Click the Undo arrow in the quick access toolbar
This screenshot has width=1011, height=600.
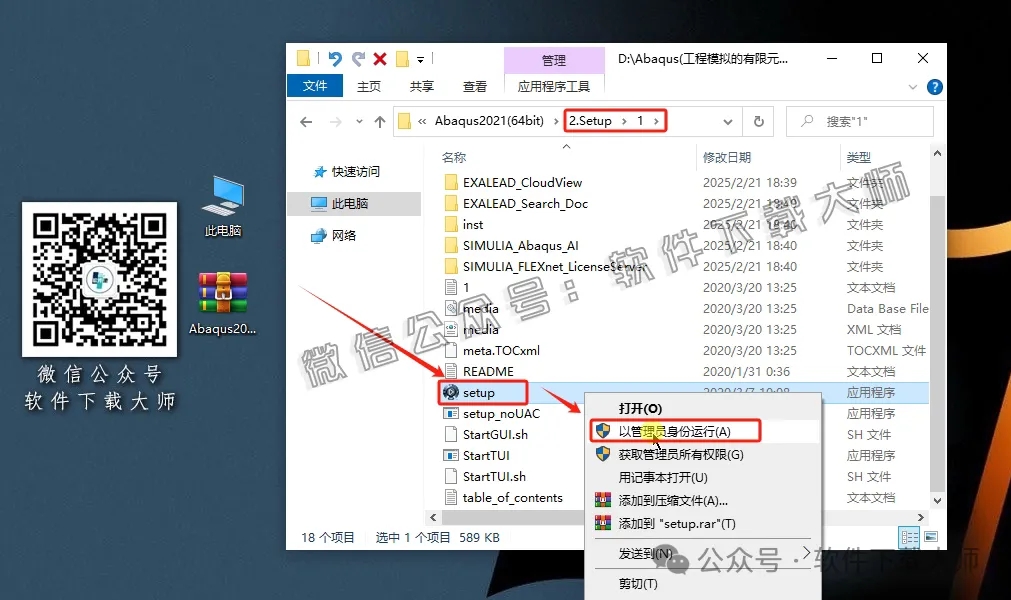[336, 58]
